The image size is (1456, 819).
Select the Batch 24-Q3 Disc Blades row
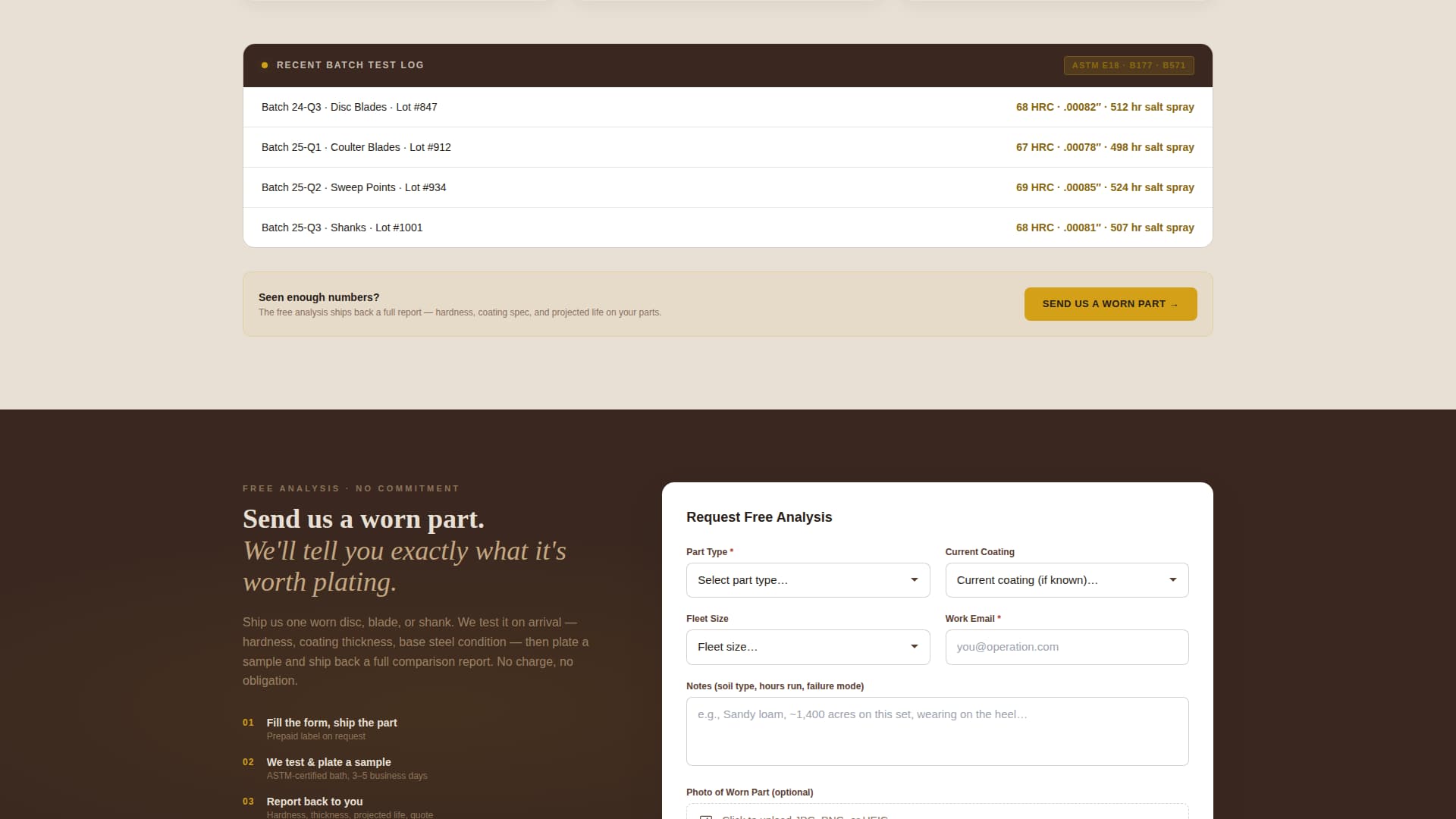click(x=726, y=107)
